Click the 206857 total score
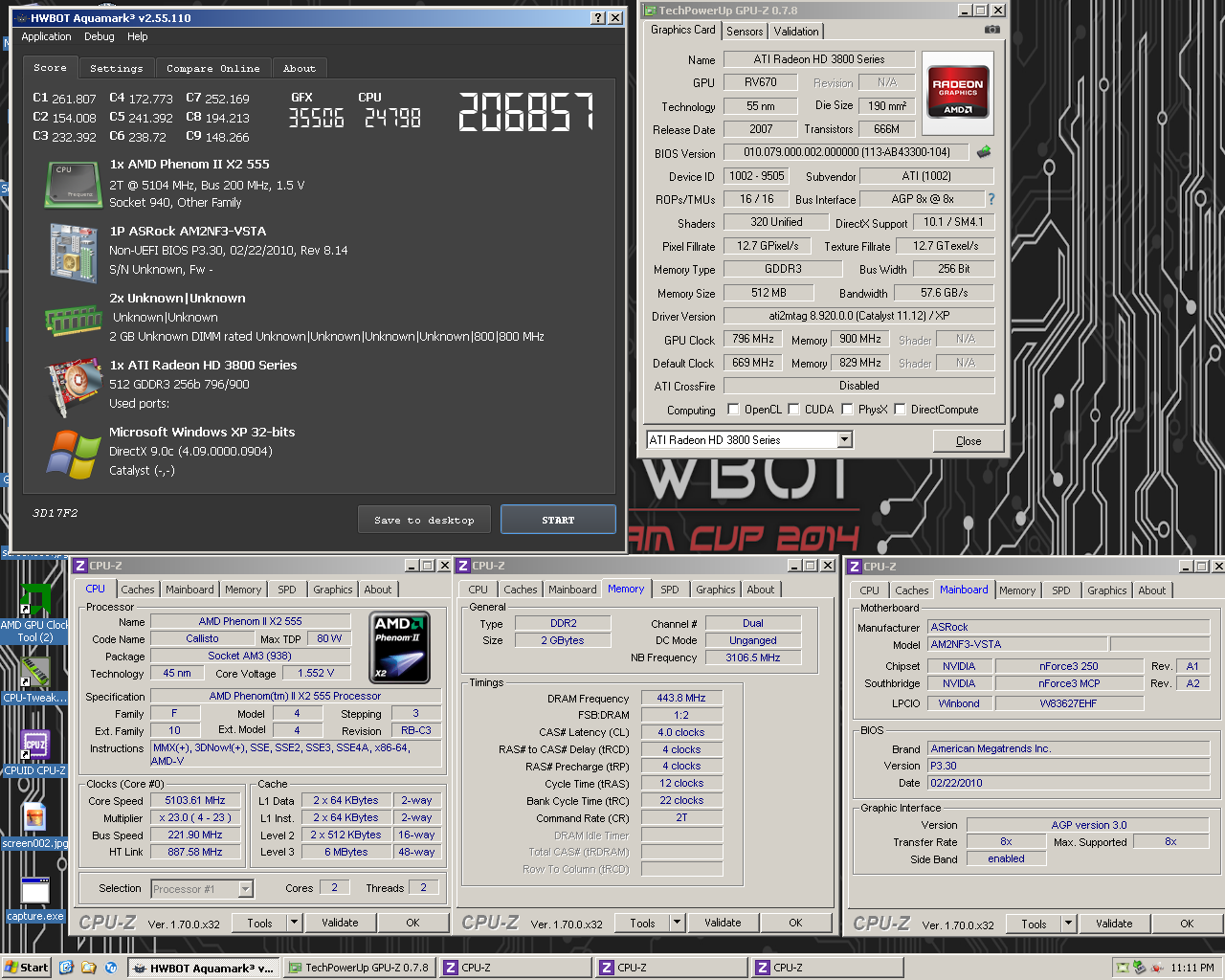 click(527, 112)
